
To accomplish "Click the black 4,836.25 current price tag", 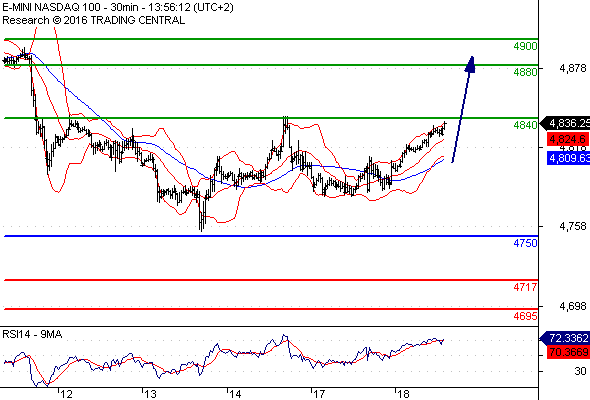I will pyautogui.click(x=565, y=123).
